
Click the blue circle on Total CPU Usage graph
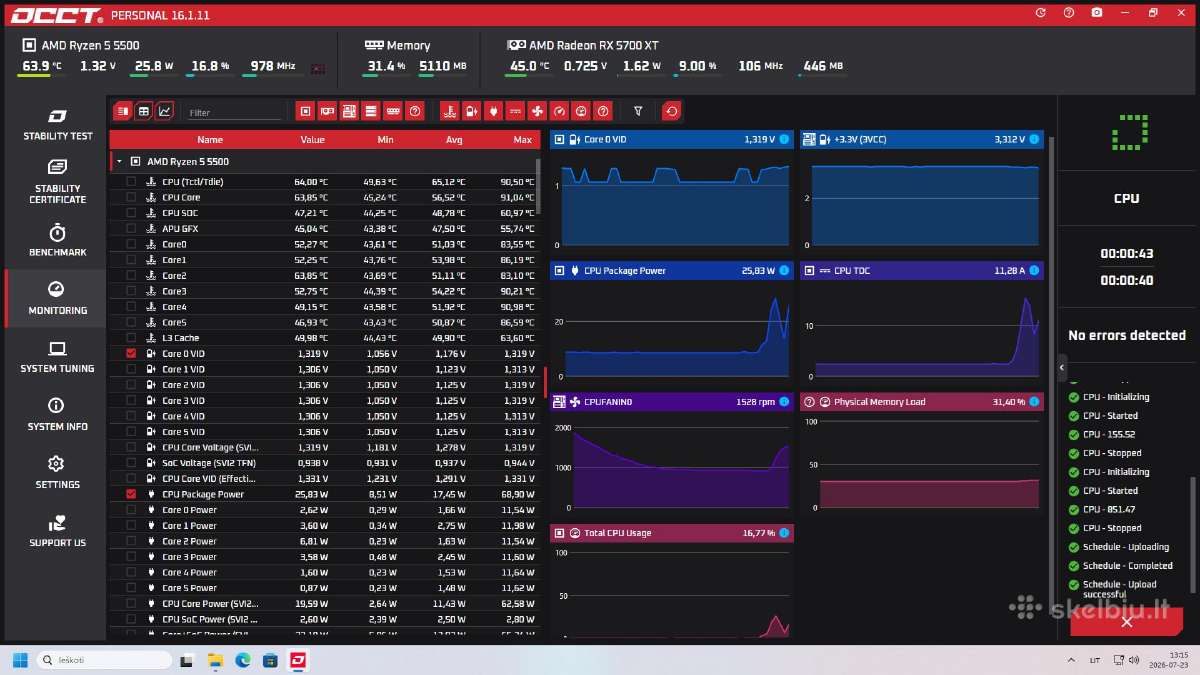784,533
